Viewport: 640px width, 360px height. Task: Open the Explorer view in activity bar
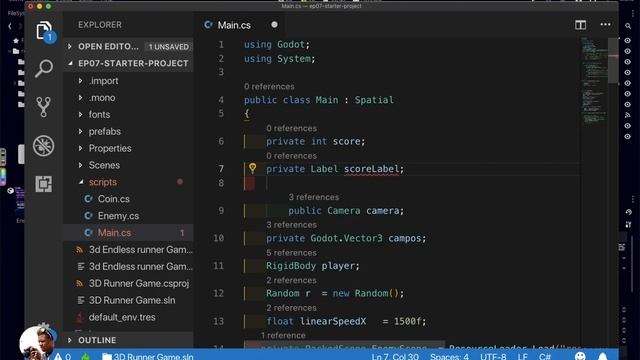pos(44,31)
